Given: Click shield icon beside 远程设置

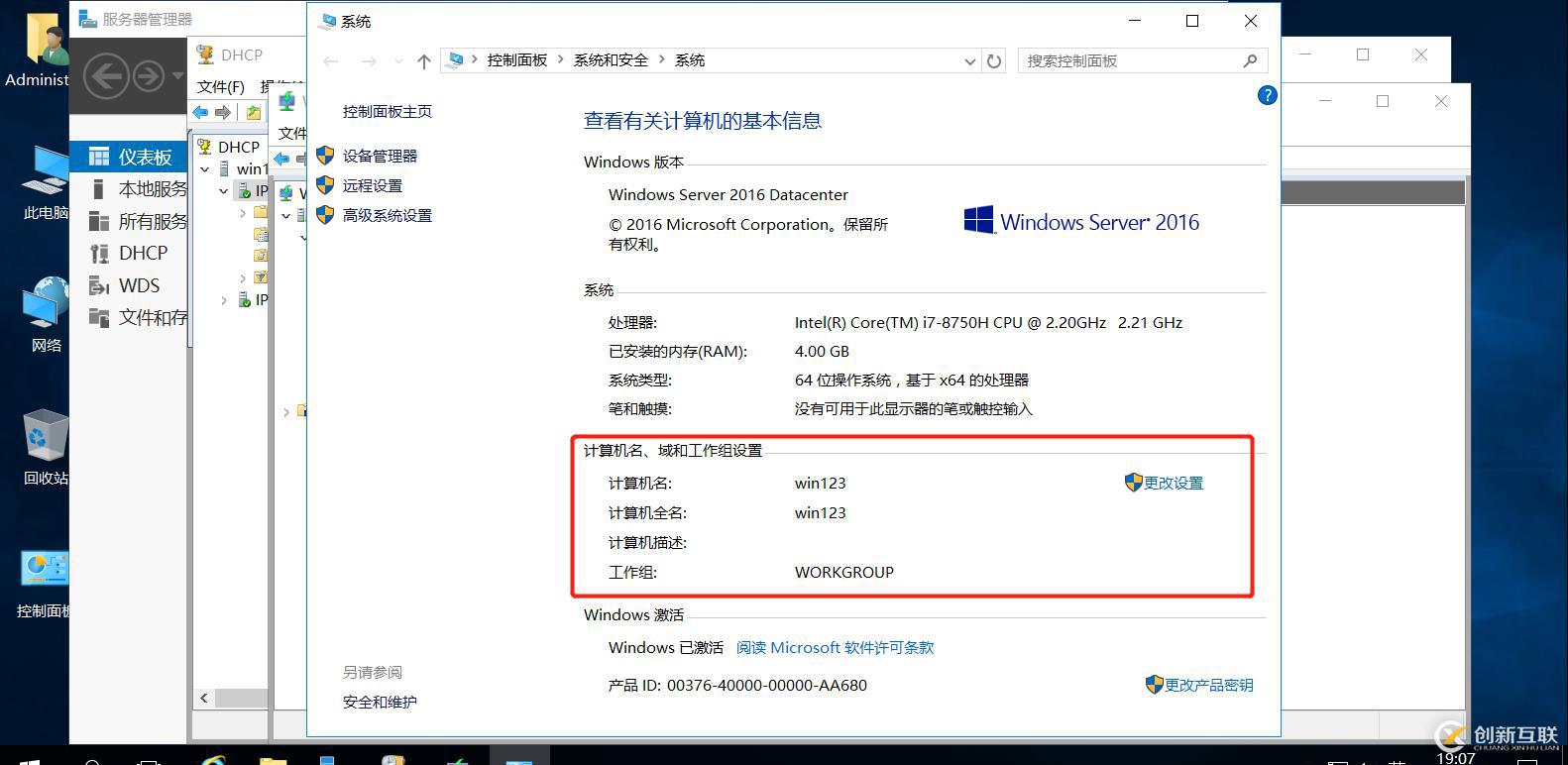Looking at the screenshot, I should click(325, 185).
